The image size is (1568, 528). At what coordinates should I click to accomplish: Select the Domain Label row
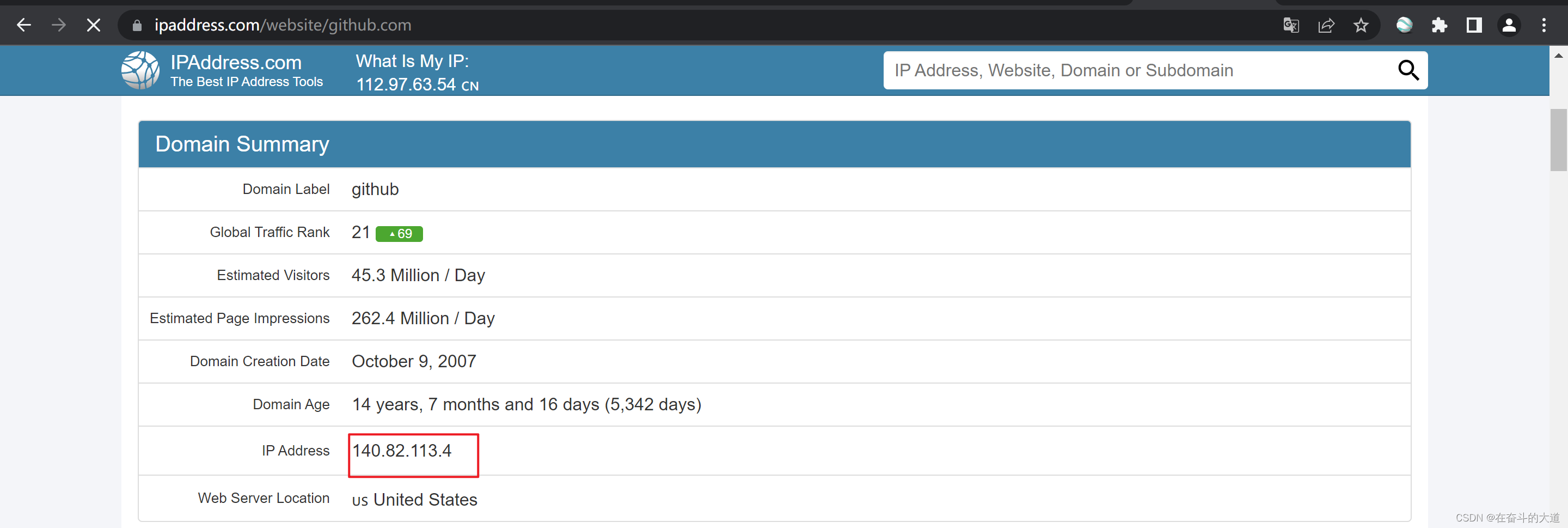[x=285, y=189]
